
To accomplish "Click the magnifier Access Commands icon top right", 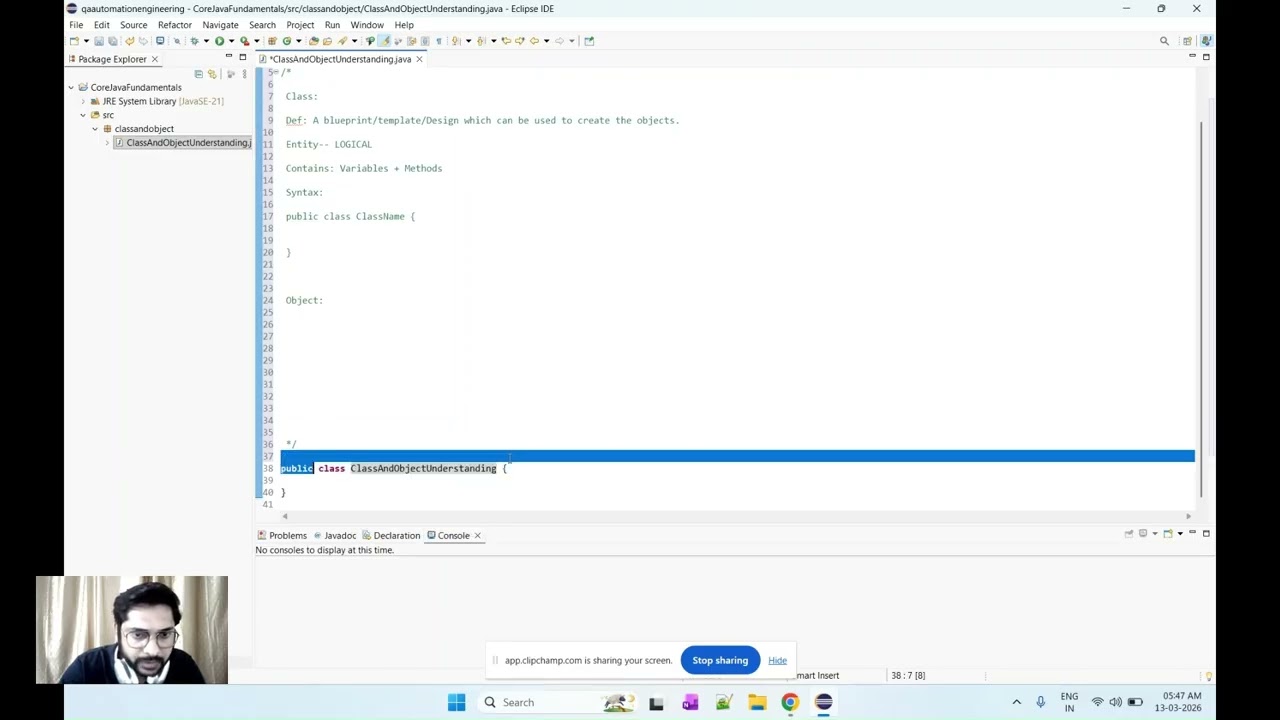I will 1164,41.
